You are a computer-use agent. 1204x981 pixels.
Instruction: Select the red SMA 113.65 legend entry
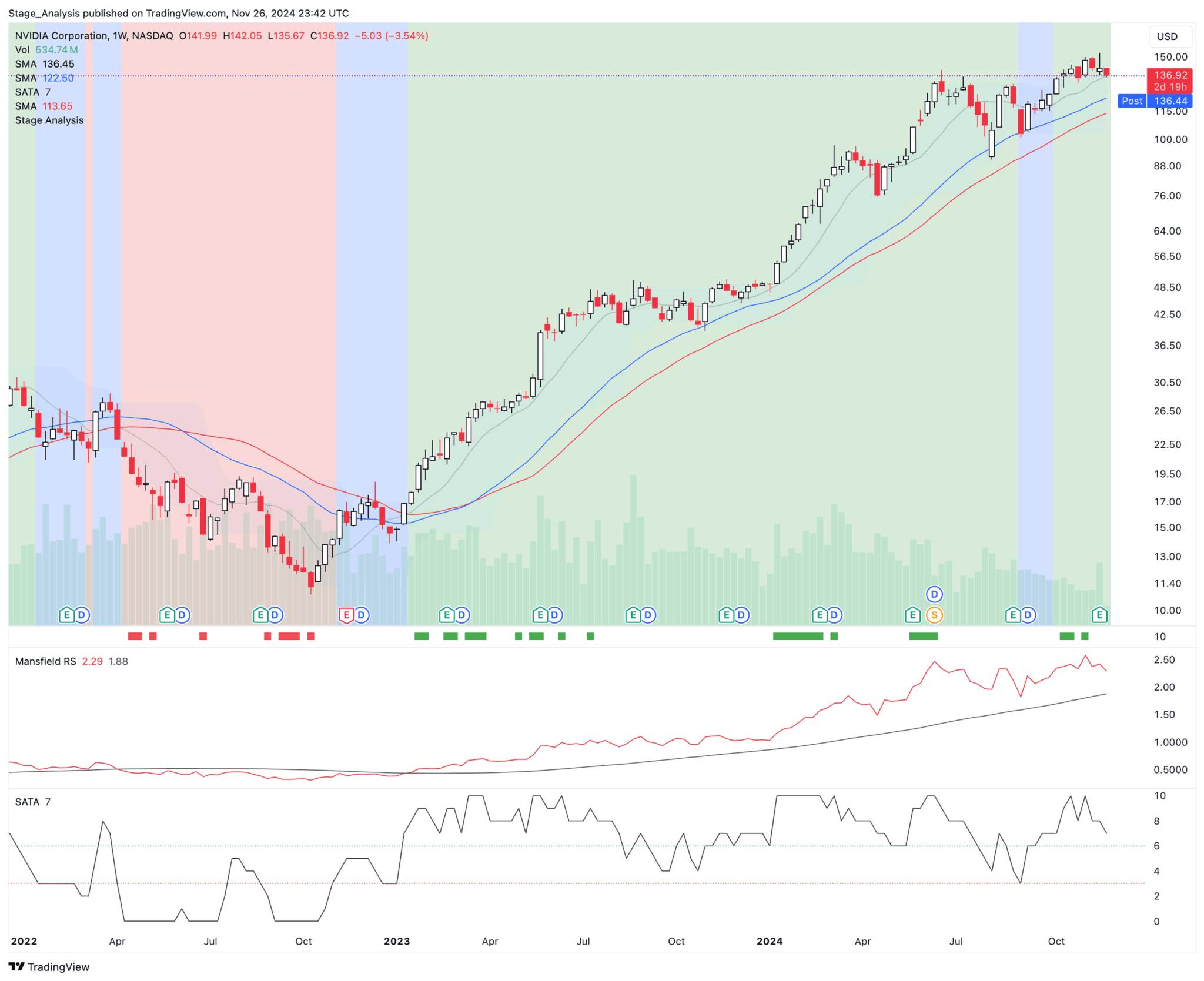click(44, 106)
